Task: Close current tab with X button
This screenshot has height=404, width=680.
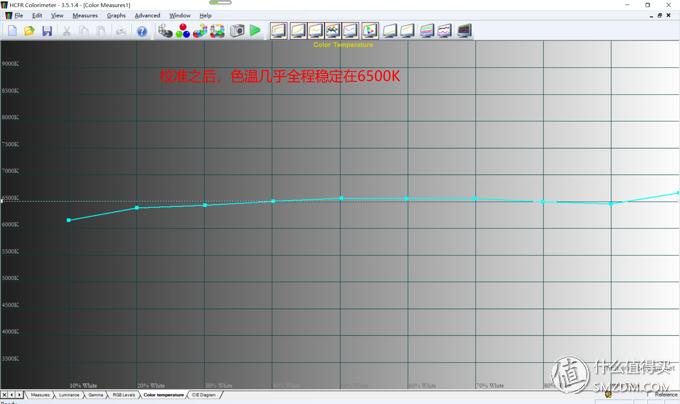Action: pos(4,395)
